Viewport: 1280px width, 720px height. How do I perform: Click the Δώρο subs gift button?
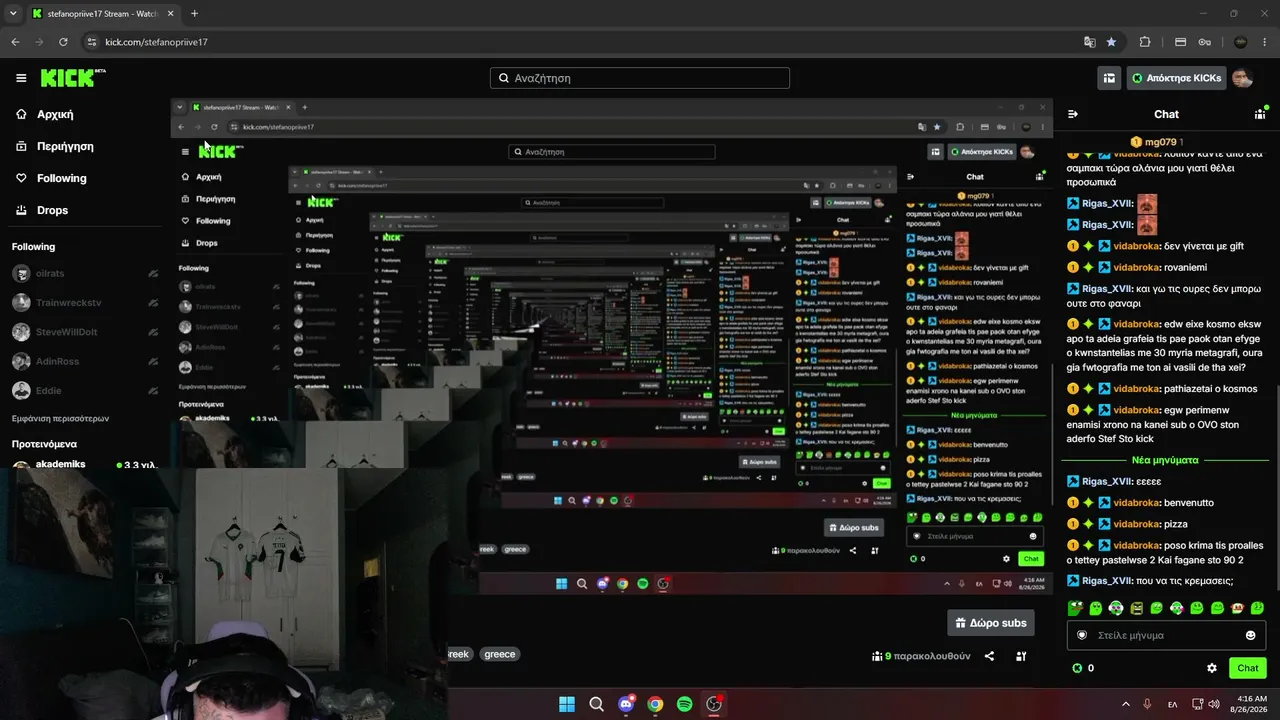click(991, 623)
